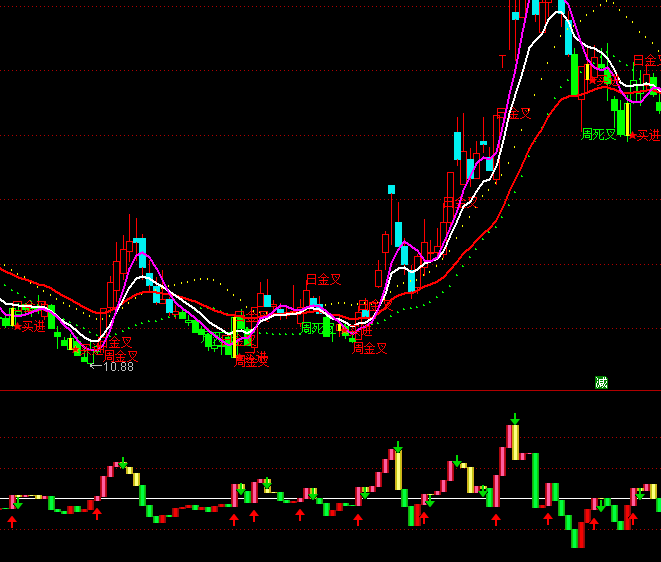Click the lowest 周金叉 label in chart middle

coord(369,348)
